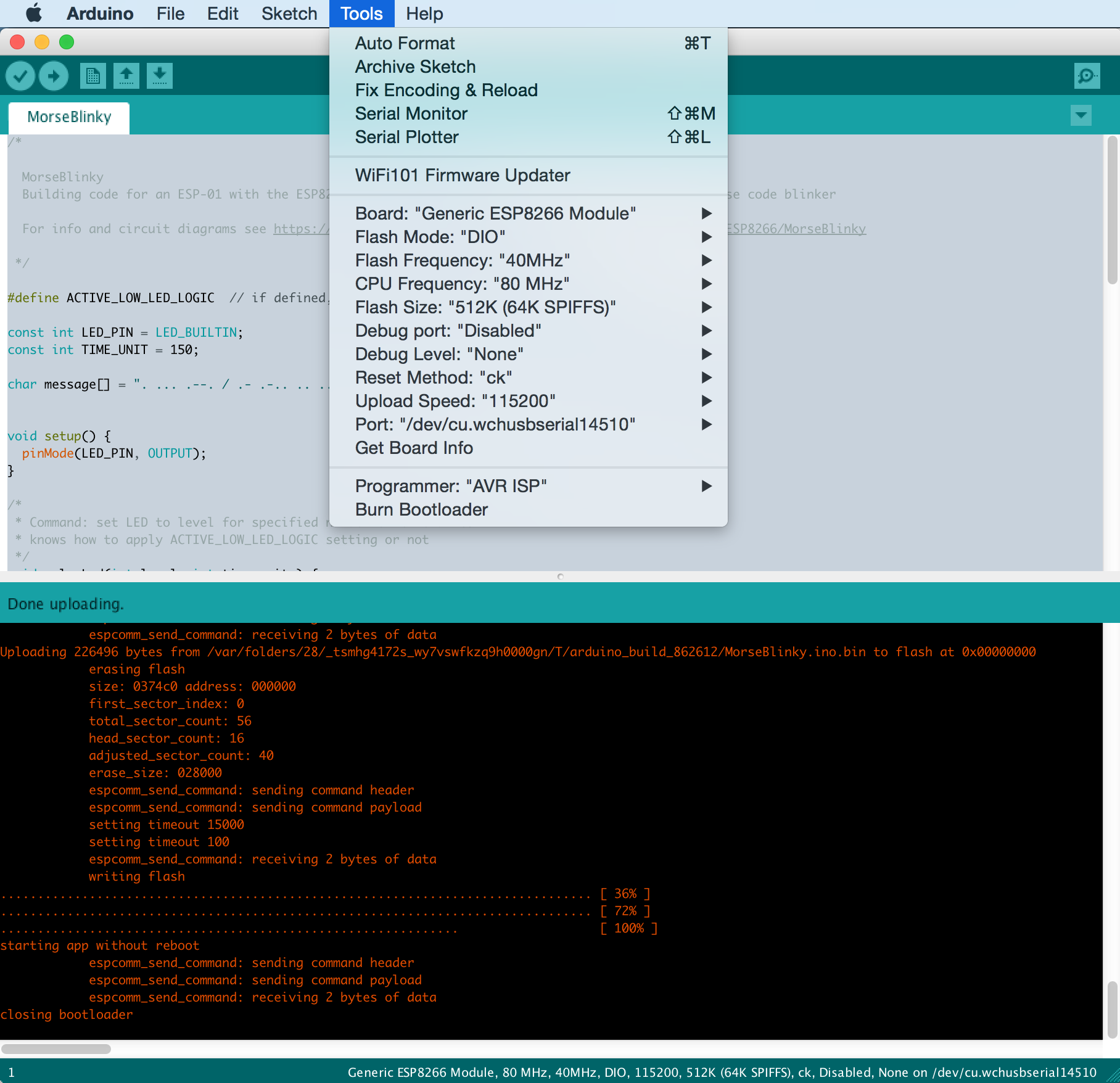Open the Serial Monitor magnifier icon

[1087, 76]
